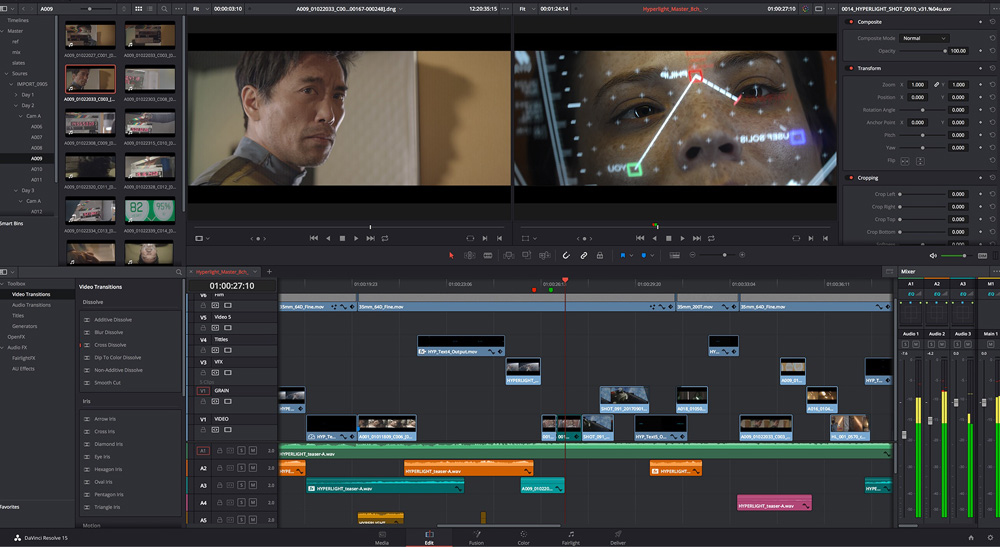Reset the Transform section in Inspector
Image resolution: width=1000 pixels, height=547 pixels.
991,68
